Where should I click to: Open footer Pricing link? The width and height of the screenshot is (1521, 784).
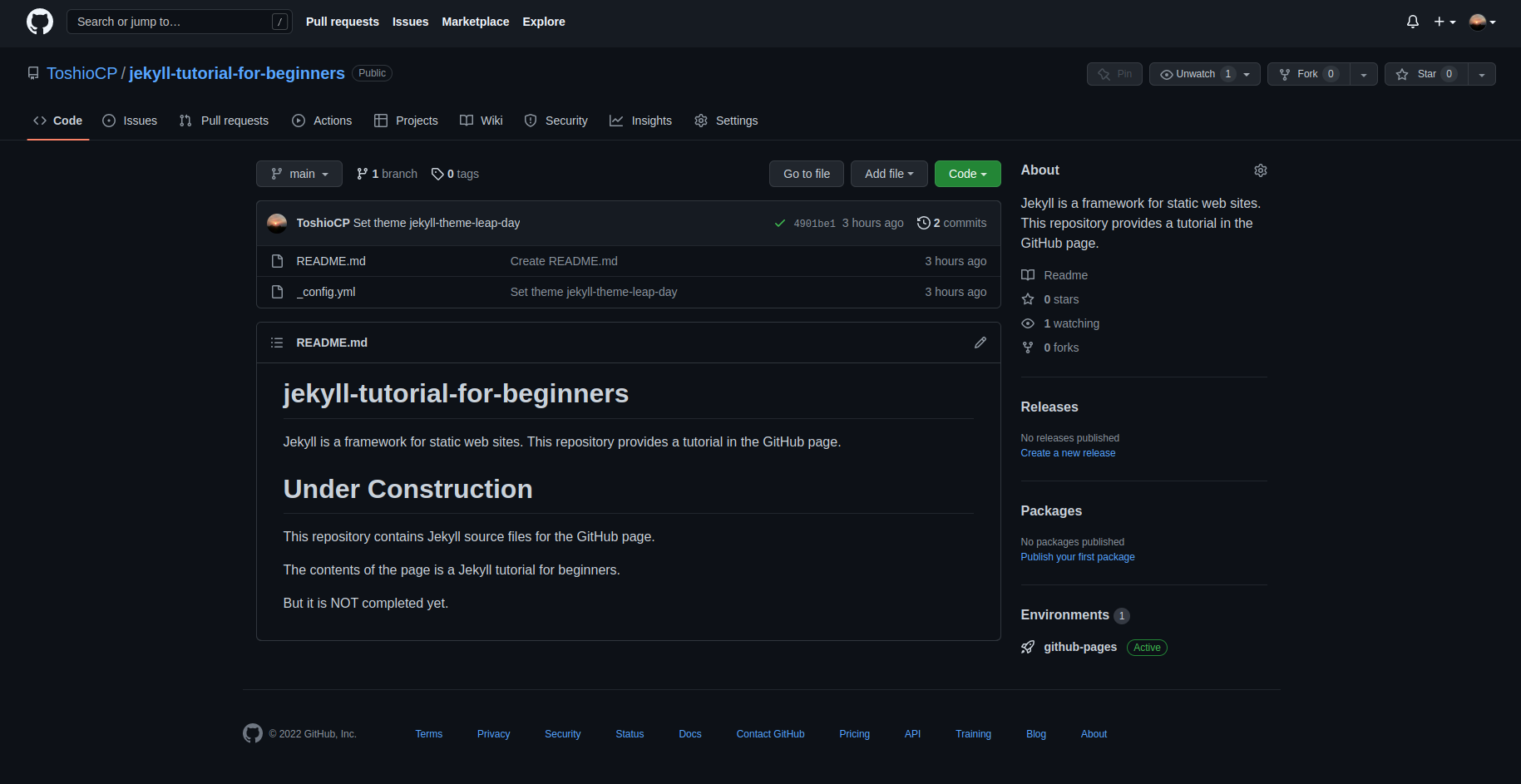pos(854,734)
